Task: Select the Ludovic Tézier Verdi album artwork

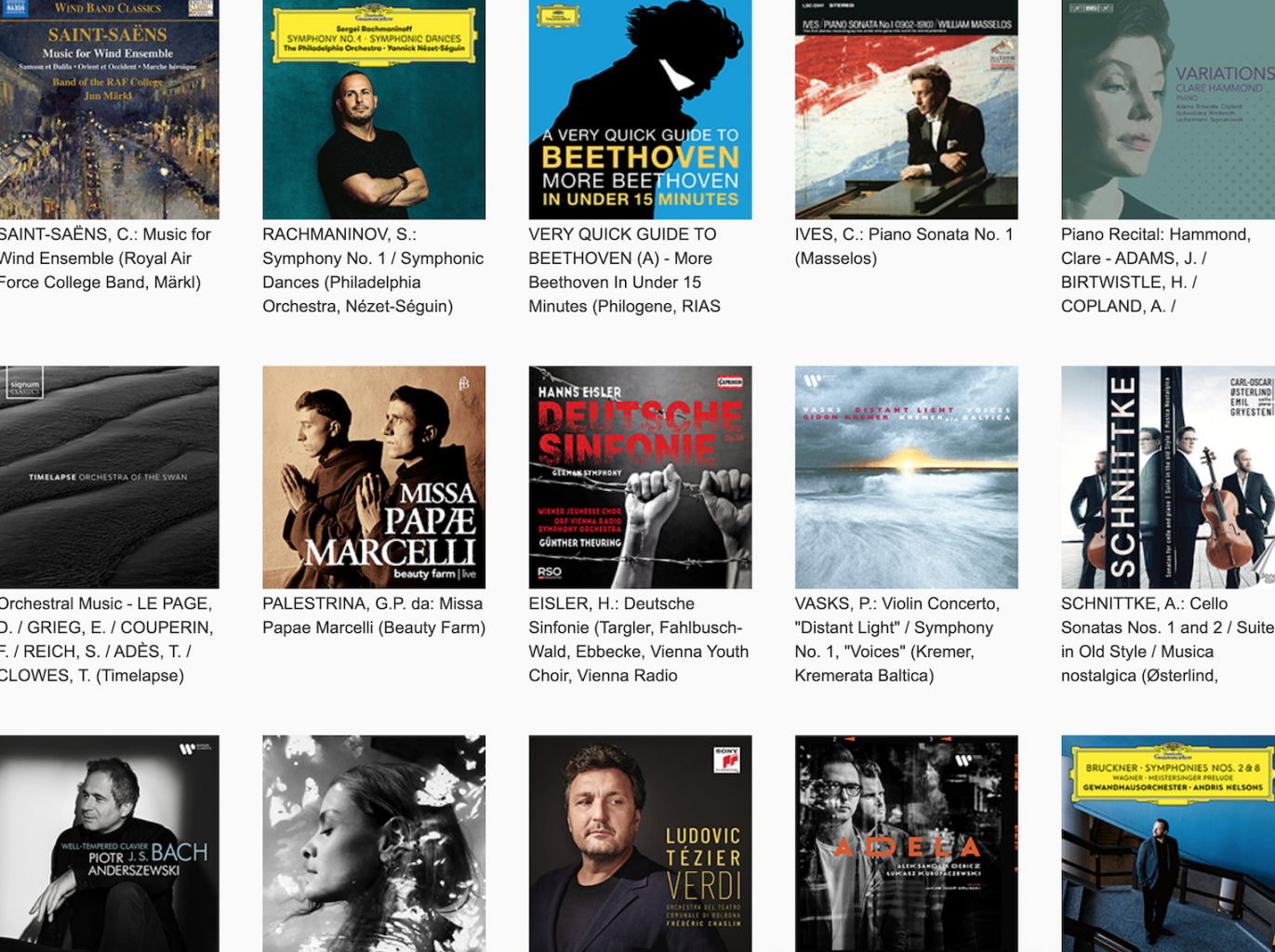Action: click(639, 844)
